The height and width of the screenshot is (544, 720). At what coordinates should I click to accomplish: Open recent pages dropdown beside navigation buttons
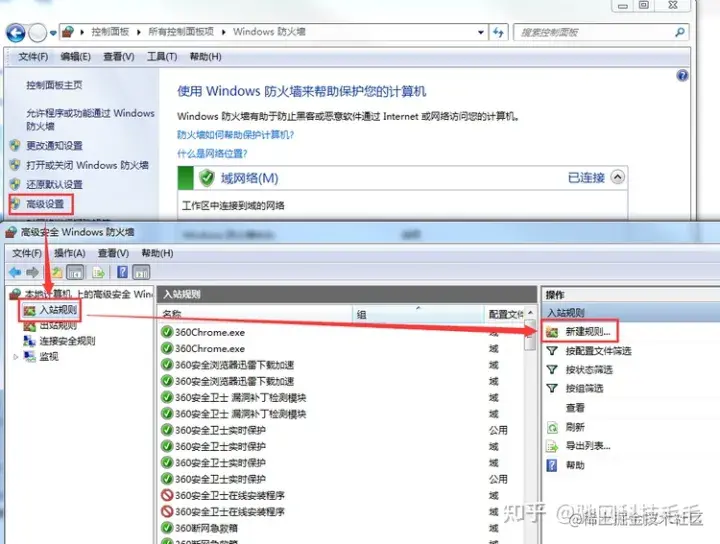(x=53, y=33)
